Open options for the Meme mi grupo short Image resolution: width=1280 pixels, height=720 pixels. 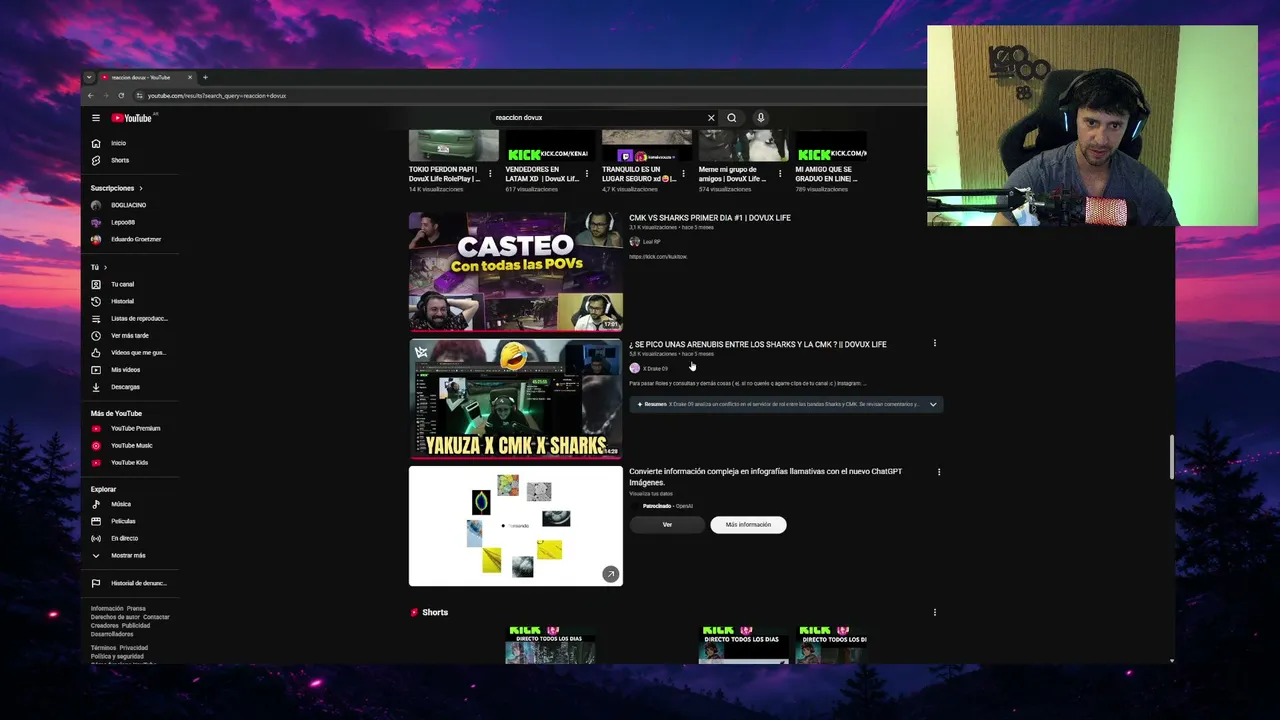tap(780, 174)
